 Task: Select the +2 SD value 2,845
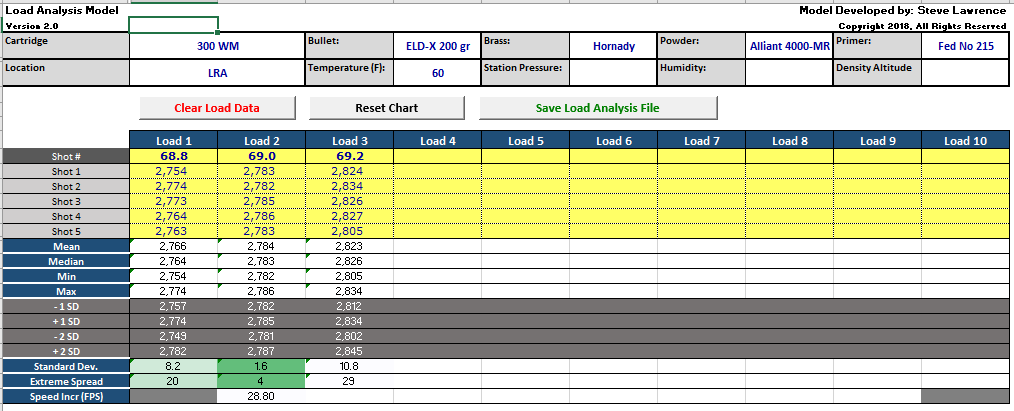[x=350, y=352]
